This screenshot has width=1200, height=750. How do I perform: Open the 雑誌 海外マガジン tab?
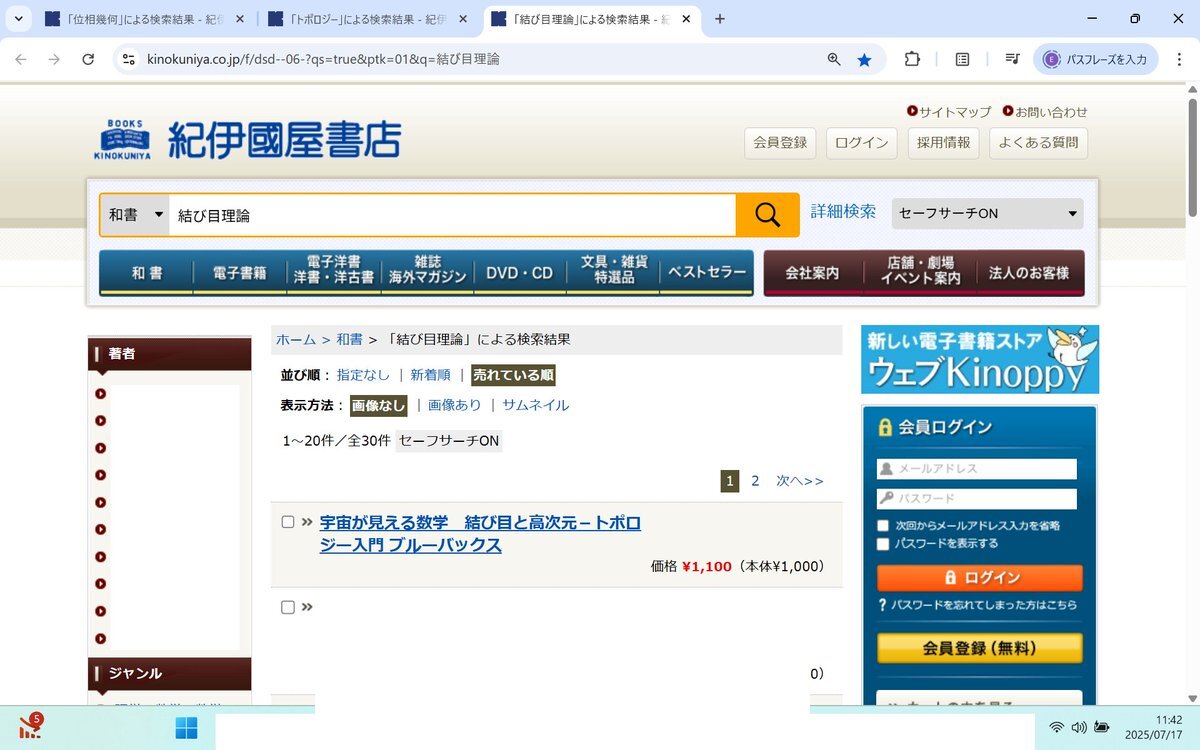click(428, 273)
